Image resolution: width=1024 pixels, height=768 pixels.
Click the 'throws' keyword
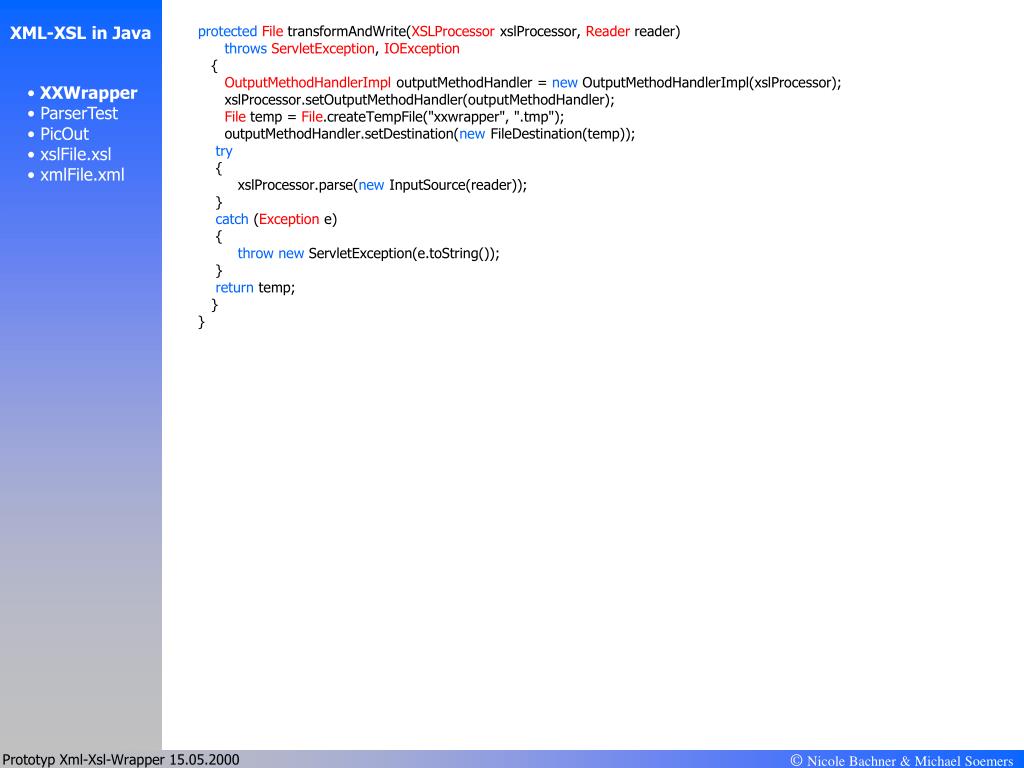pos(246,48)
